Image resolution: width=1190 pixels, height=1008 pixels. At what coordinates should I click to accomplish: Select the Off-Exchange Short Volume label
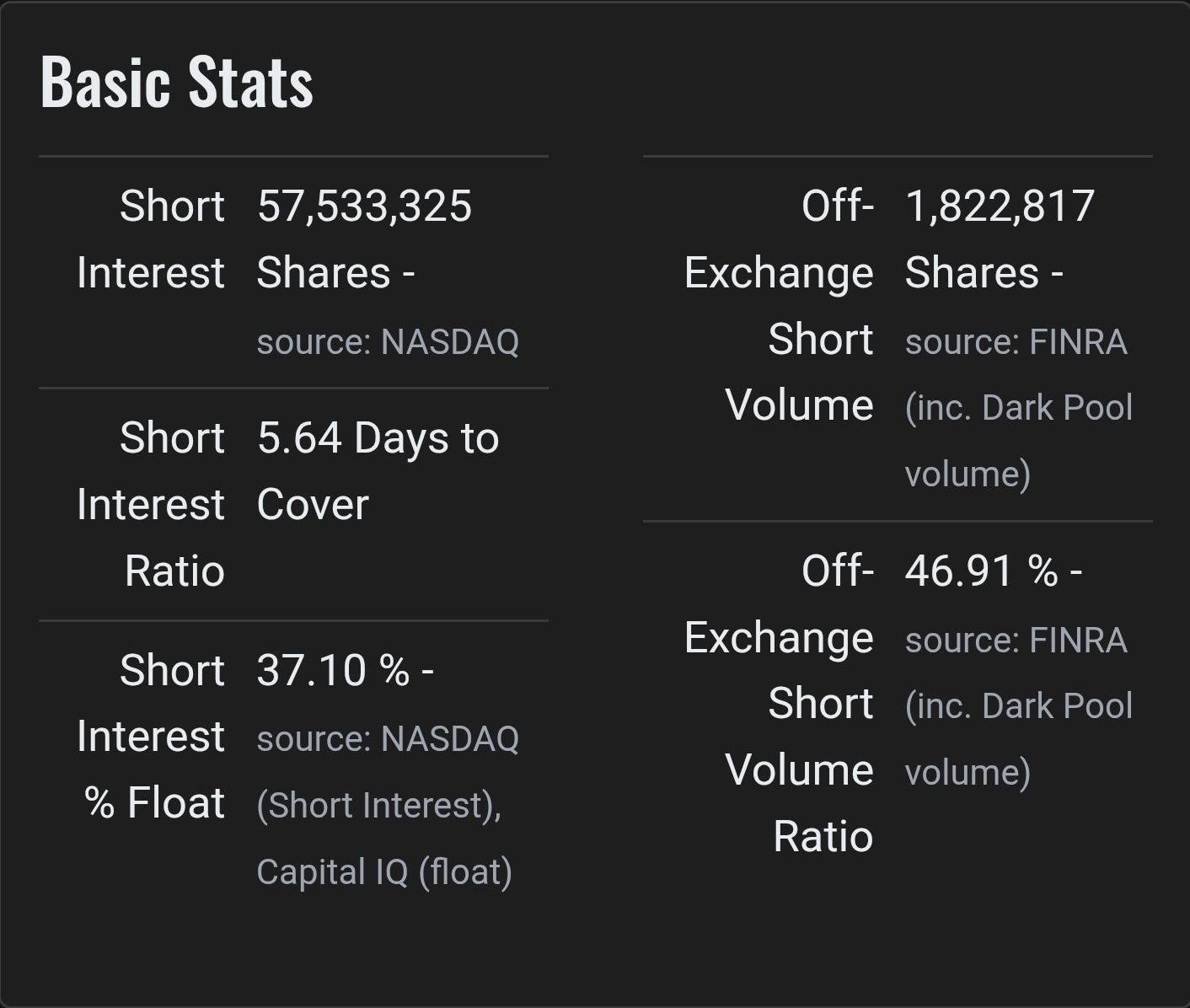point(779,305)
